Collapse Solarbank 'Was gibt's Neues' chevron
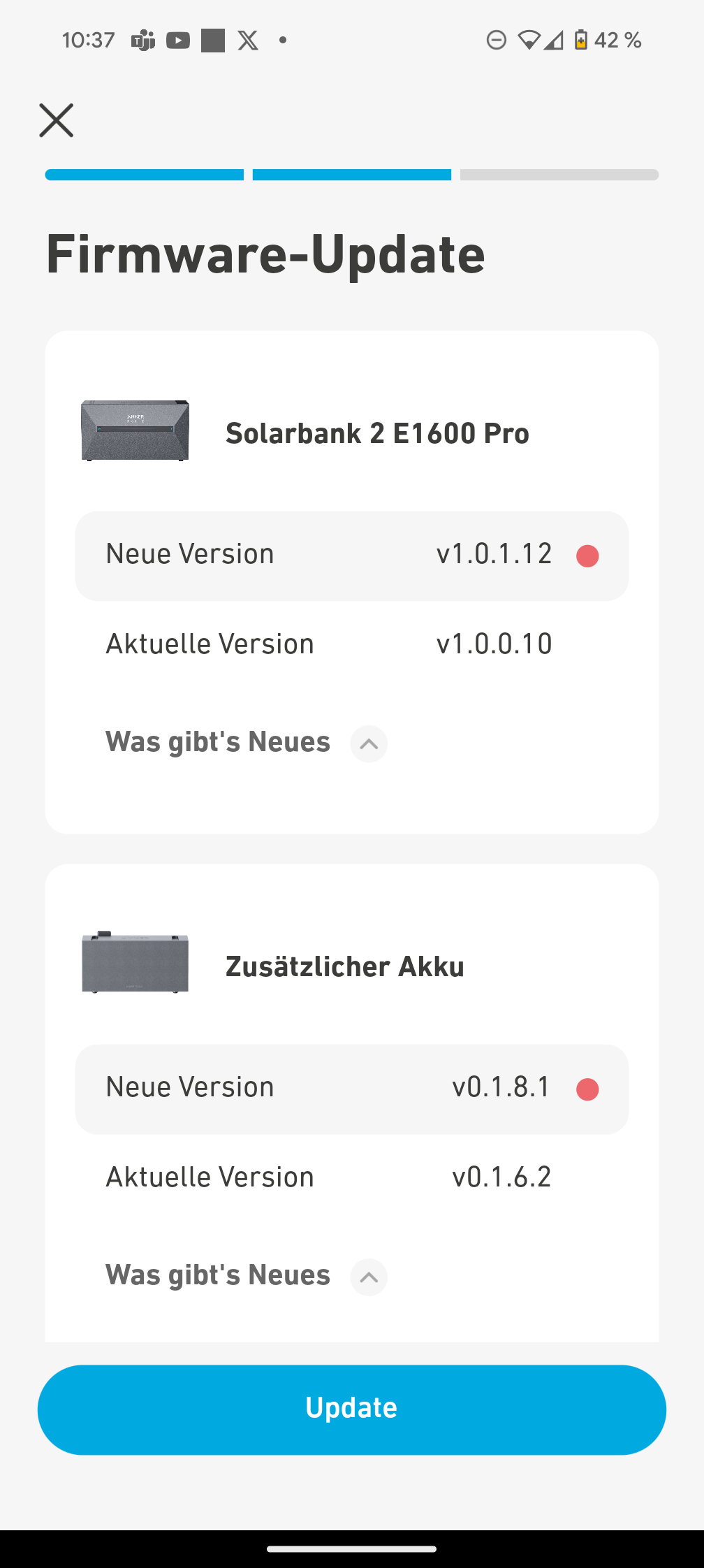 pos(369,744)
